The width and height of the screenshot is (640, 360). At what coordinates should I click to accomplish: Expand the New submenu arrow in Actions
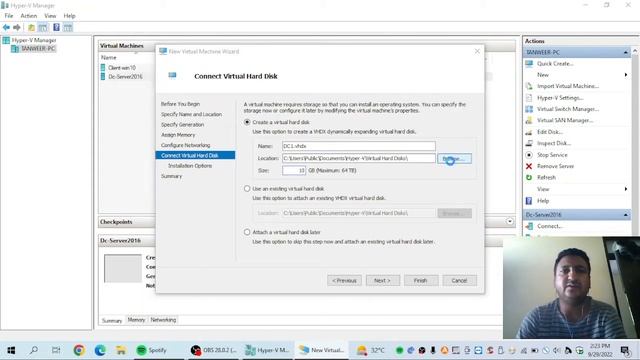click(626, 75)
